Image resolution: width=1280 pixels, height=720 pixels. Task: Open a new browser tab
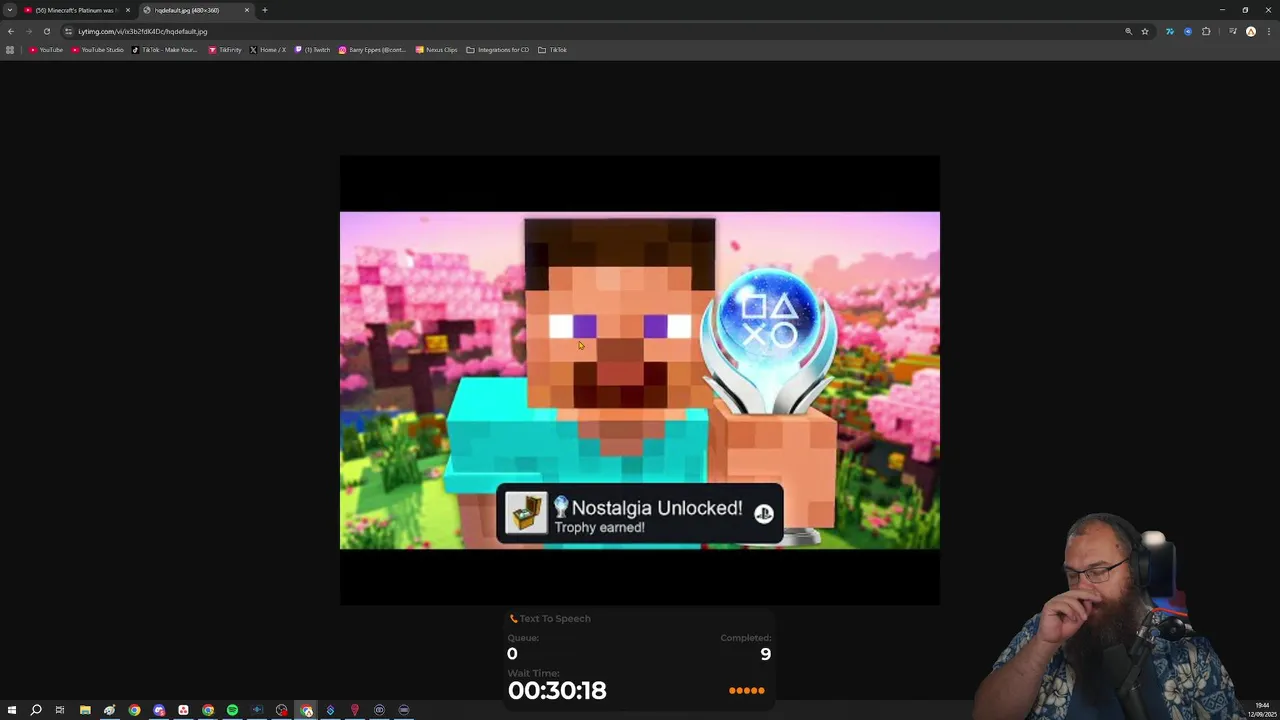(x=264, y=10)
